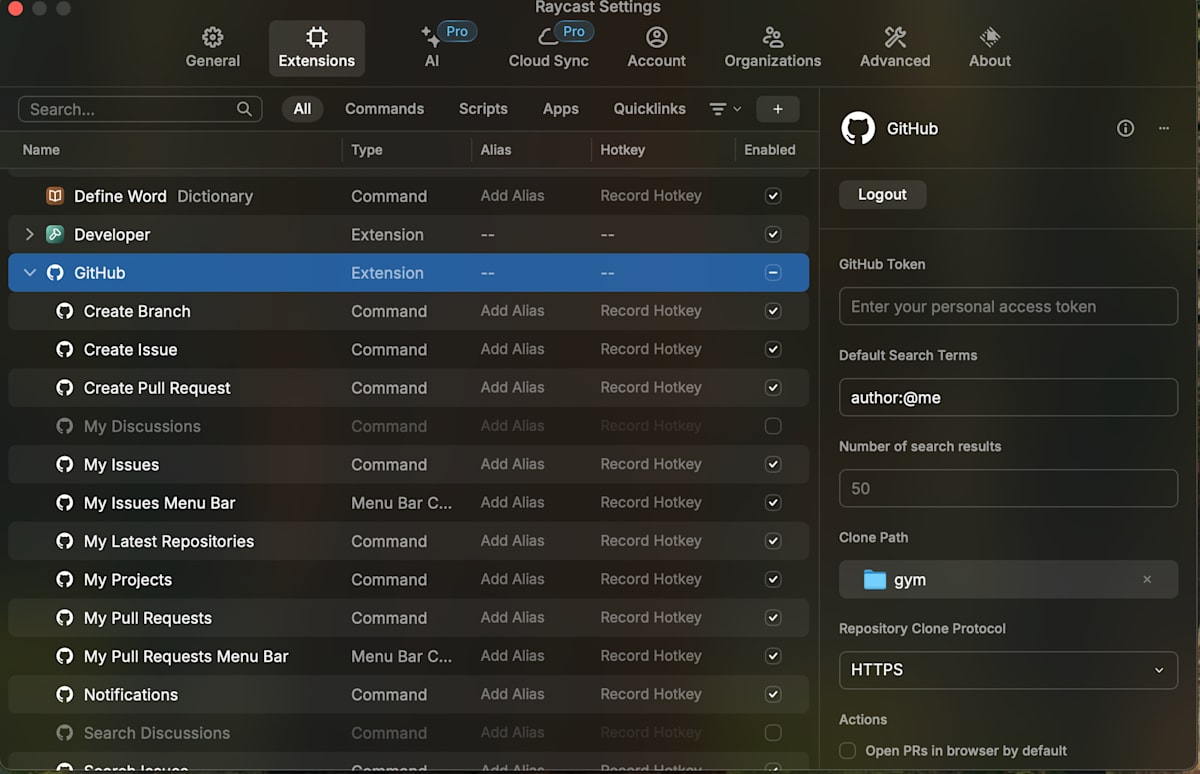Select the All filter
Screen dimensions: 1200x774
[x=302, y=109]
